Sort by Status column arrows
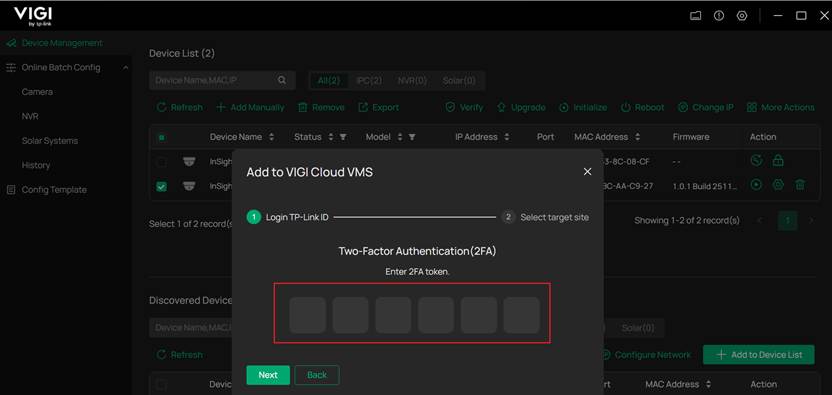Viewport: 832px width, 395px height. [x=331, y=137]
